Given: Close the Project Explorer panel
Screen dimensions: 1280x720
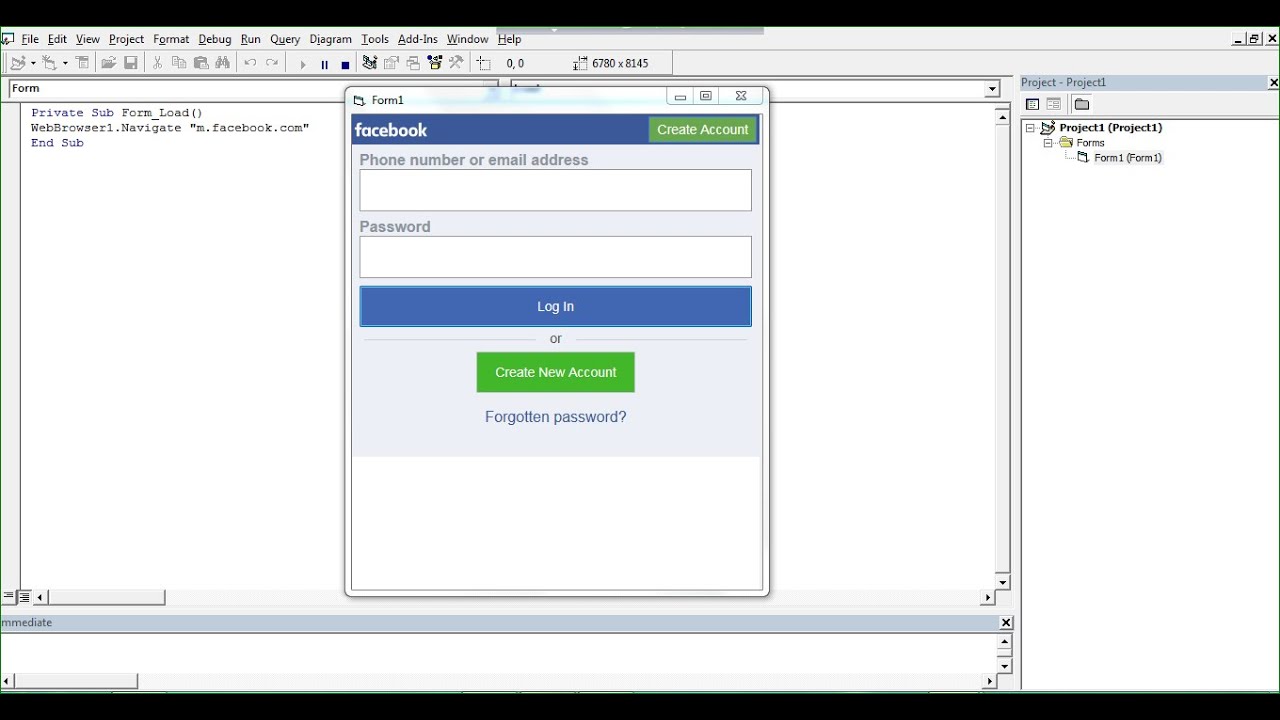Looking at the screenshot, I should tap(1273, 83).
